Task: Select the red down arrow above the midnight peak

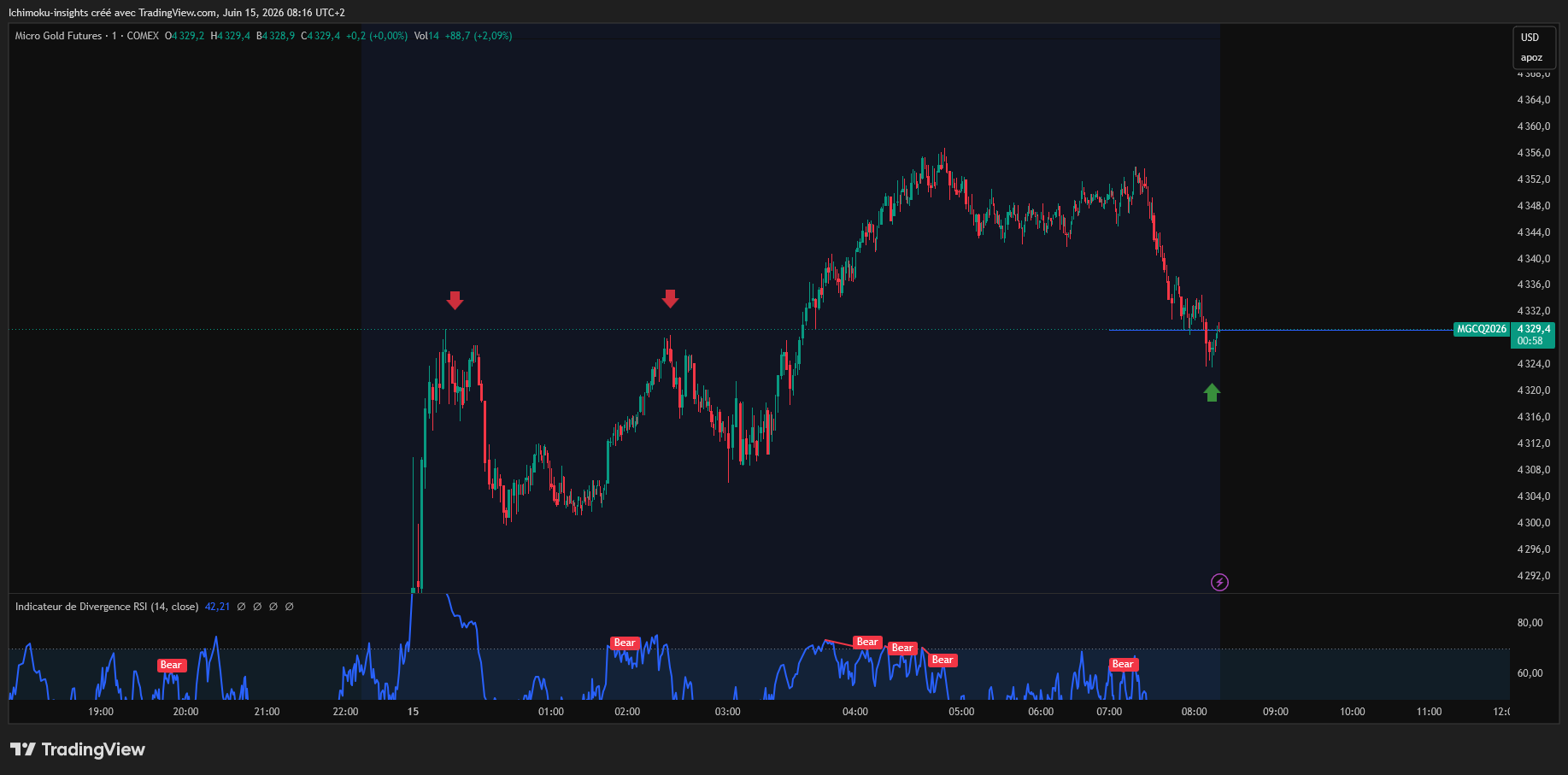Action: coord(455,300)
